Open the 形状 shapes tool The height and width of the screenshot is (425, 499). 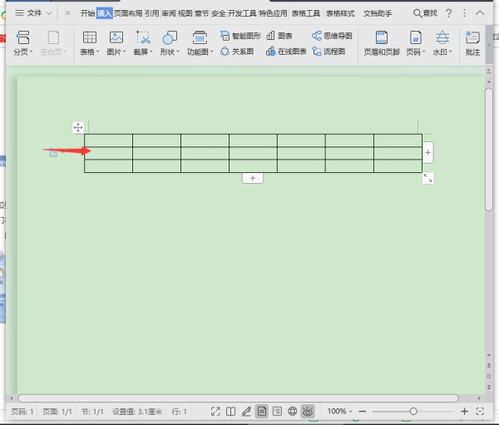(x=170, y=43)
